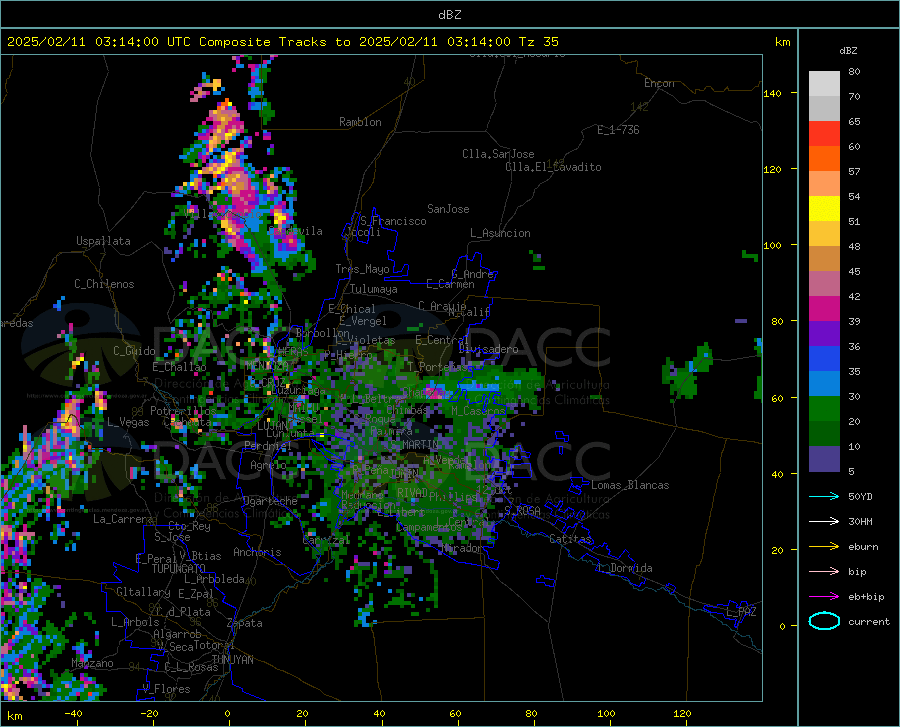The width and height of the screenshot is (900, 727).
Task: Click the Perdriel location label
Action: click(x=268, y=445)
